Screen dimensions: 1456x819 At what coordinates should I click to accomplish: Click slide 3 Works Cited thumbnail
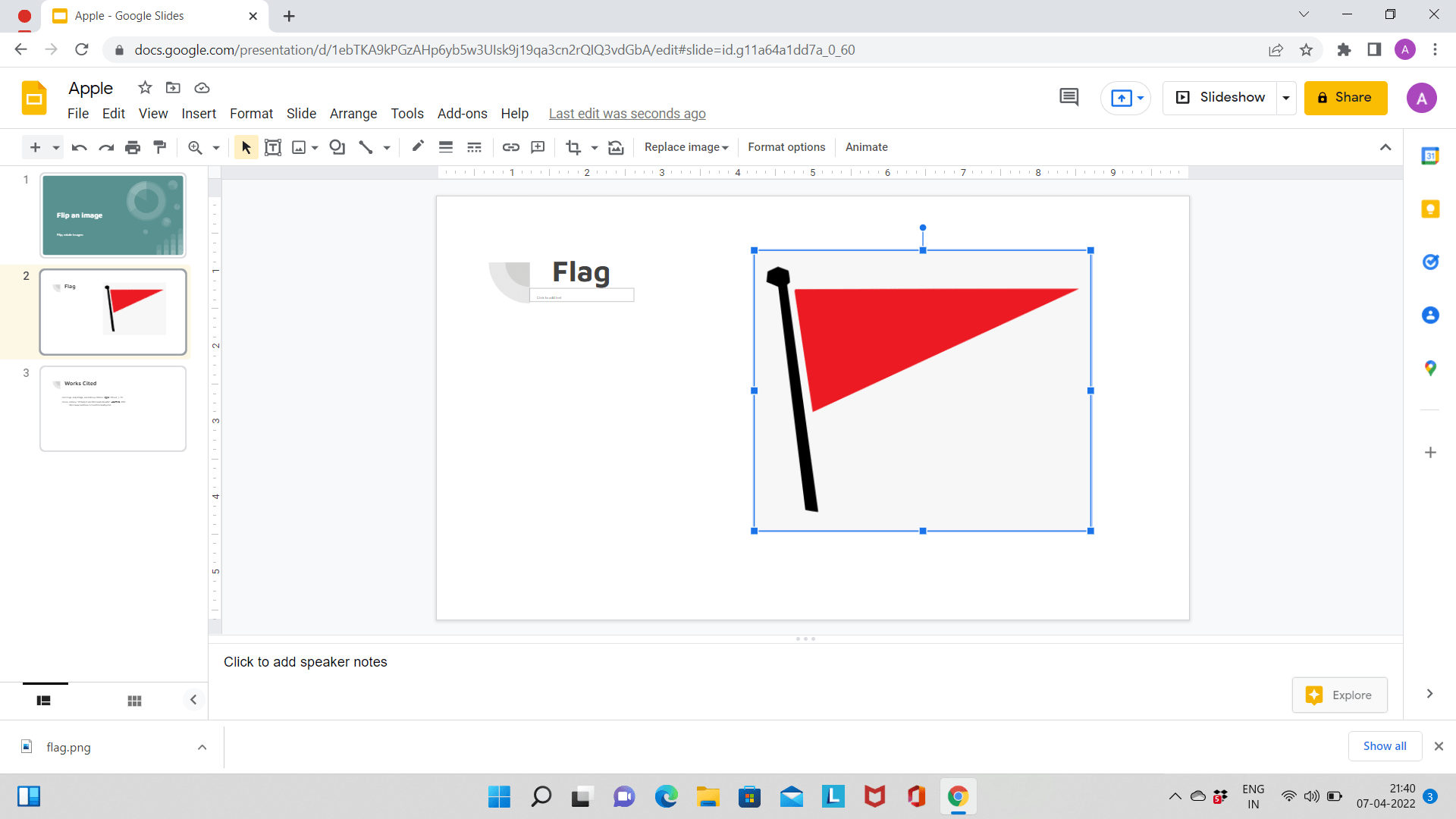[113, 408]
